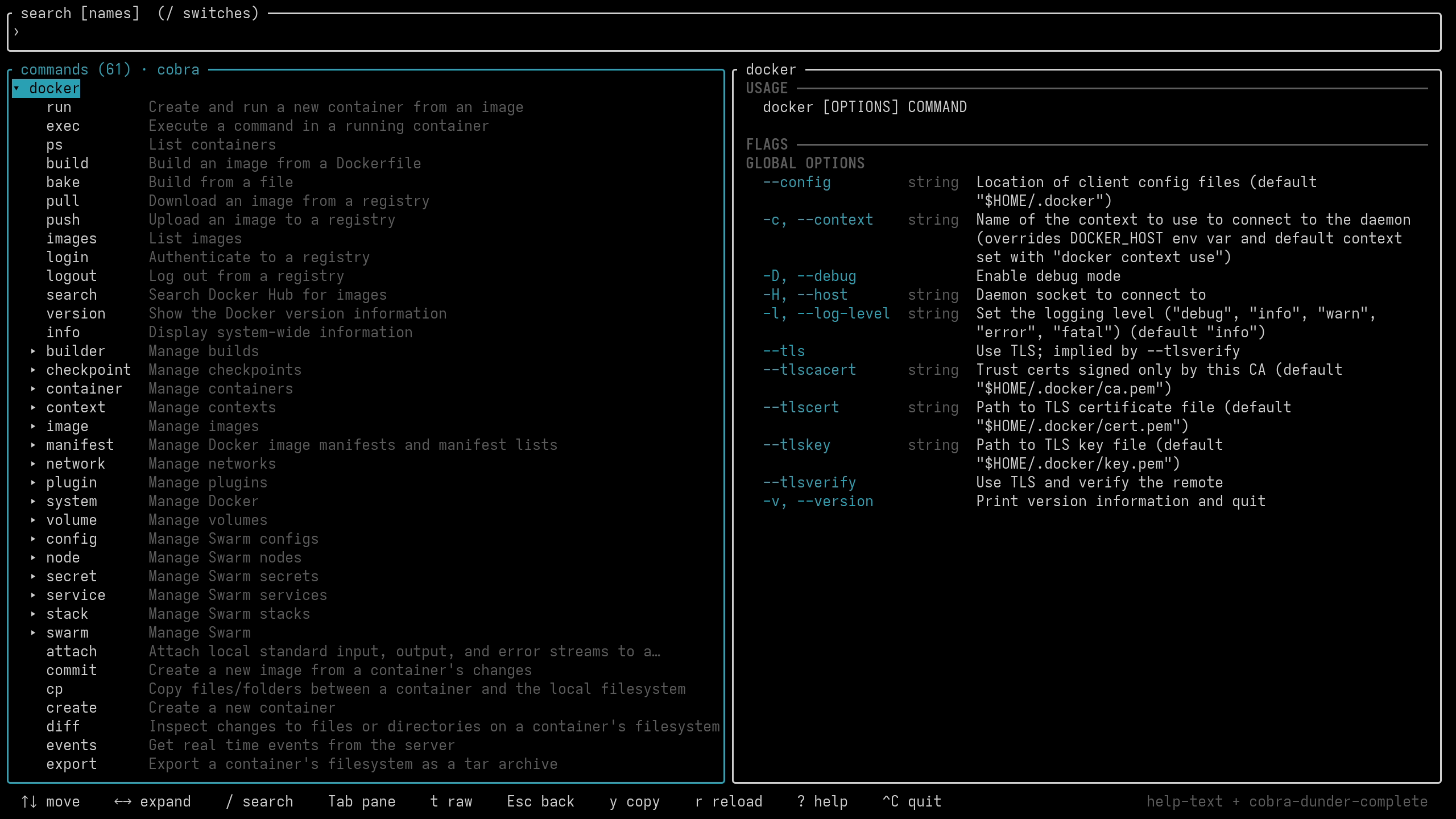Expand the system command group arrow

34,502
